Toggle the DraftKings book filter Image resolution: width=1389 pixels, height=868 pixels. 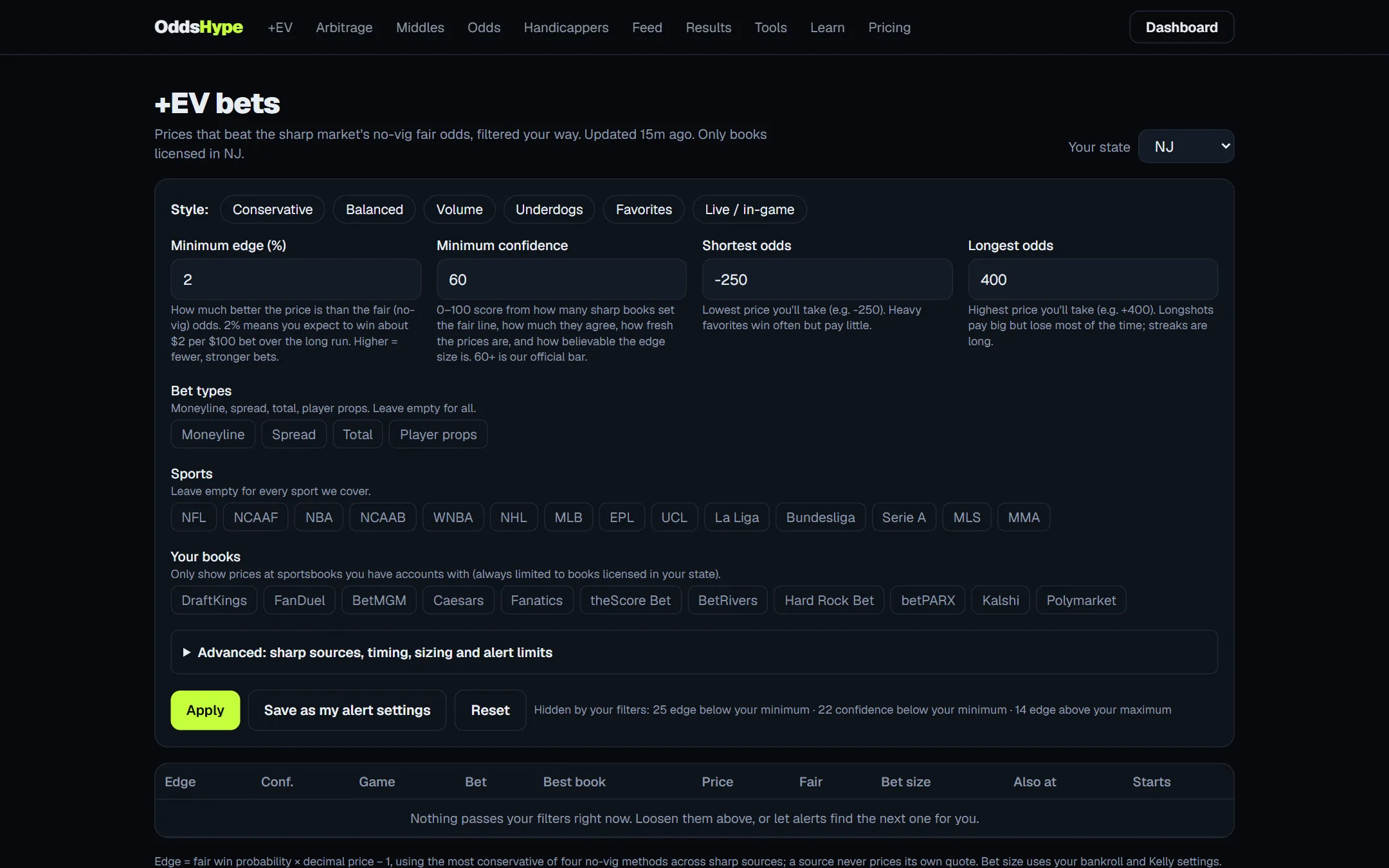[x=214, y=600]
